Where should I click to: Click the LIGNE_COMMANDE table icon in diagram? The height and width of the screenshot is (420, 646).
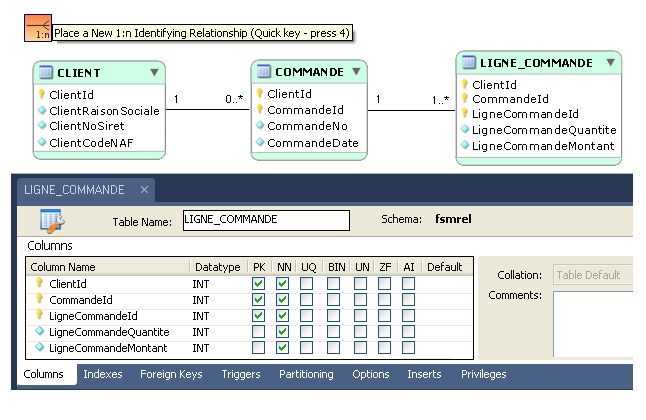click(469, 63)
